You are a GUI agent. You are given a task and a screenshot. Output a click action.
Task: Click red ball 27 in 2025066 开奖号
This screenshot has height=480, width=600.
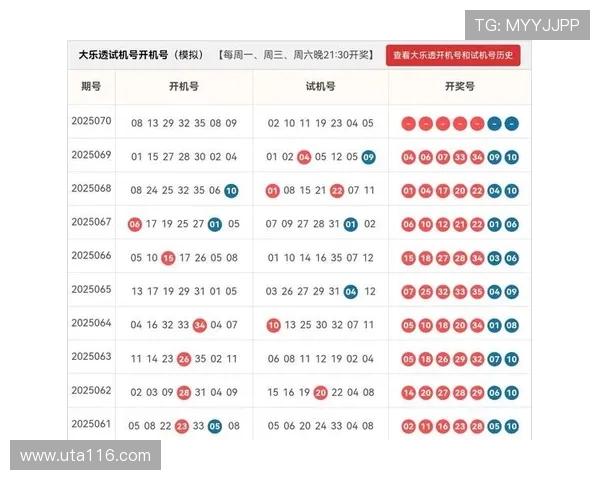click(443, 258)
